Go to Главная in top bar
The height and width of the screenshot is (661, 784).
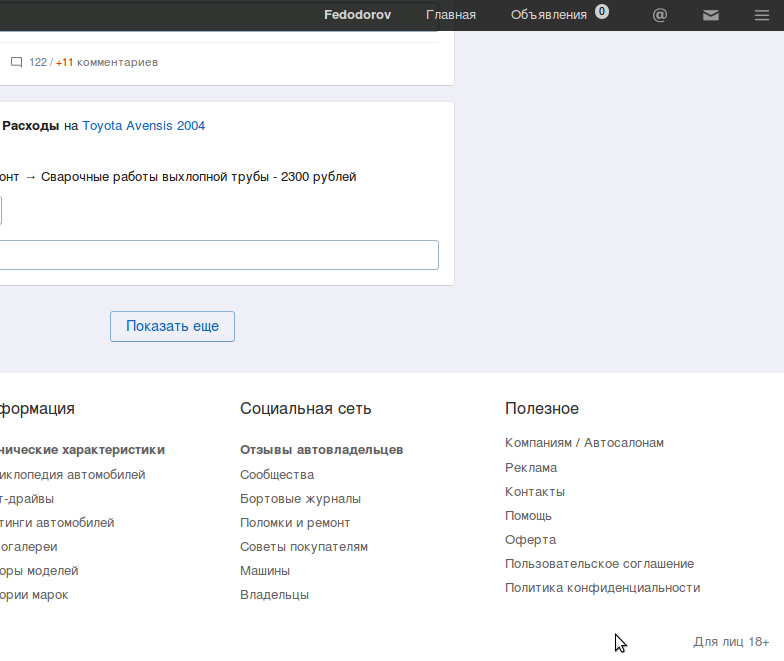[450, 15]
